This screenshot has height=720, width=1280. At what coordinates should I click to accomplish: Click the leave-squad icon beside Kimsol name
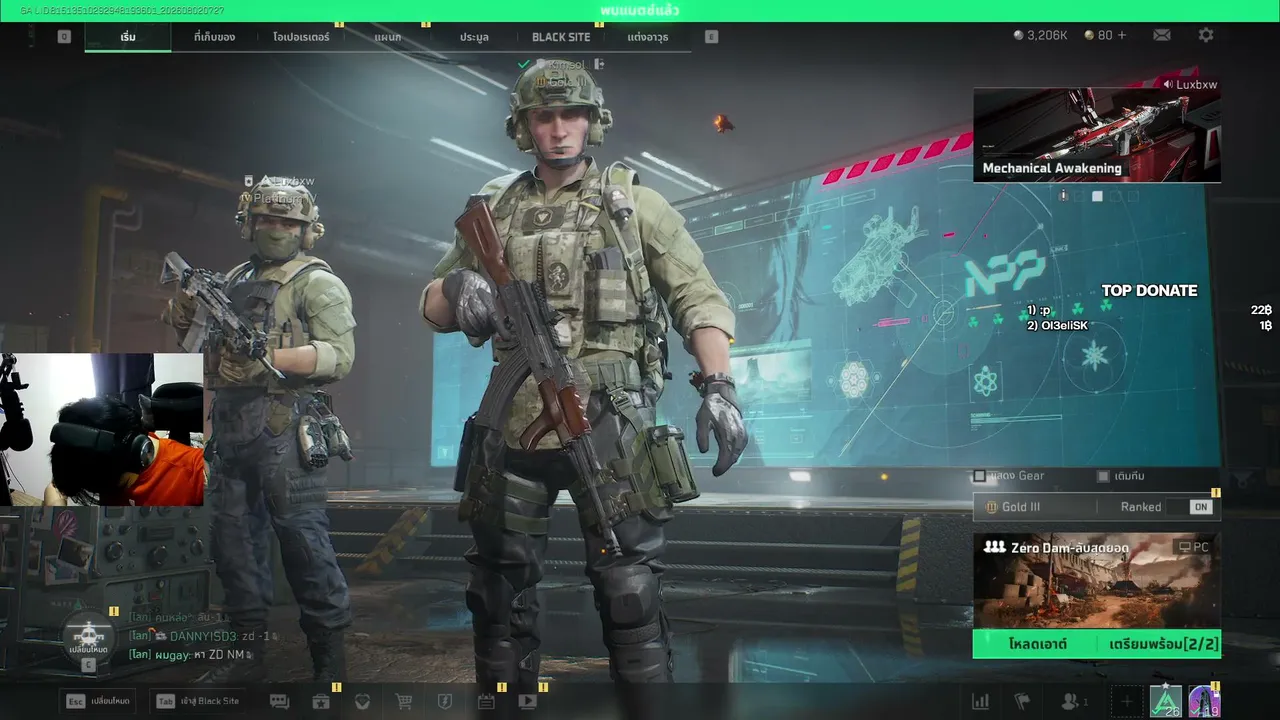599,64
